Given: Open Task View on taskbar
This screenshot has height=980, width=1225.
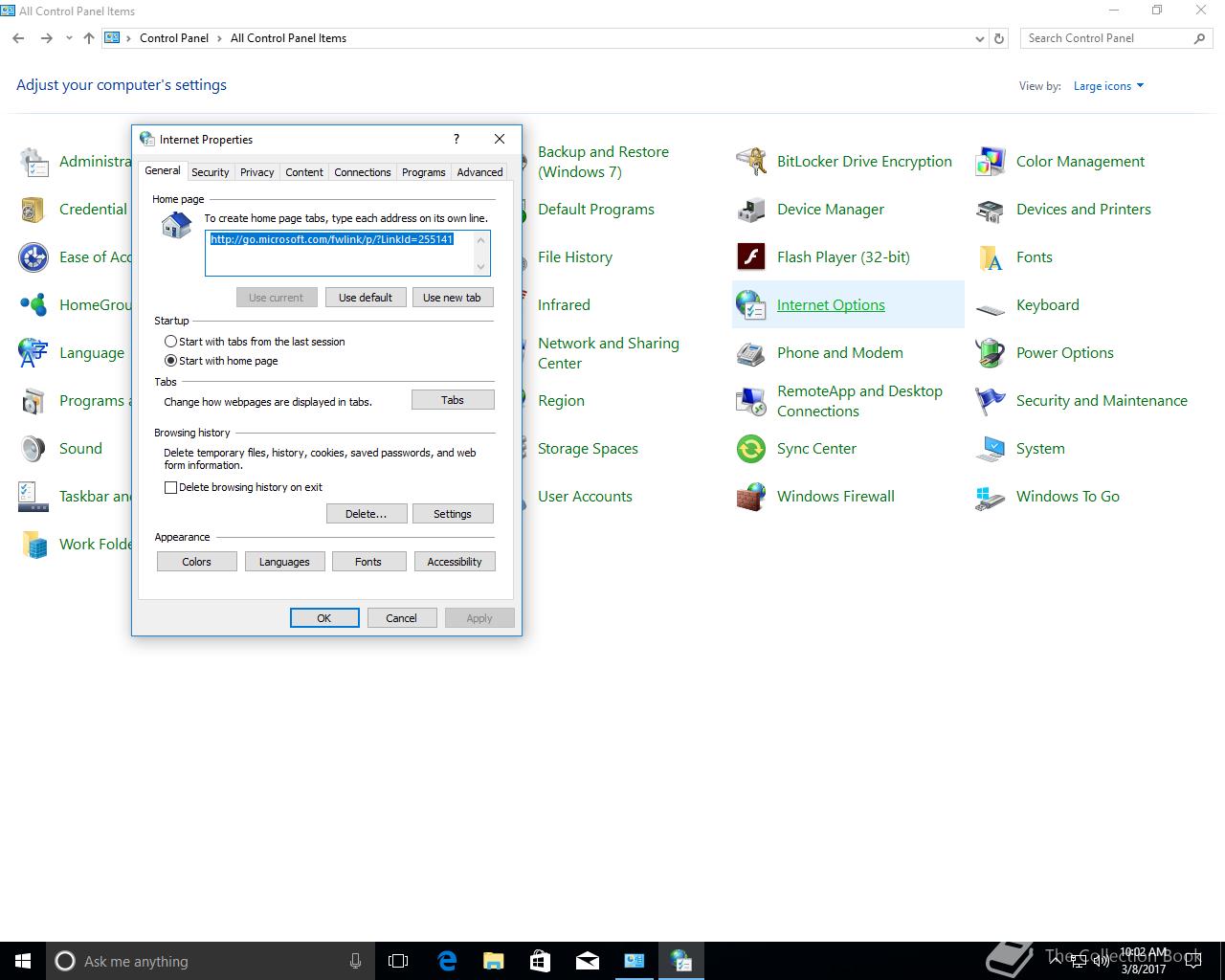Looking at the screenshot, I should click(398, 961).
